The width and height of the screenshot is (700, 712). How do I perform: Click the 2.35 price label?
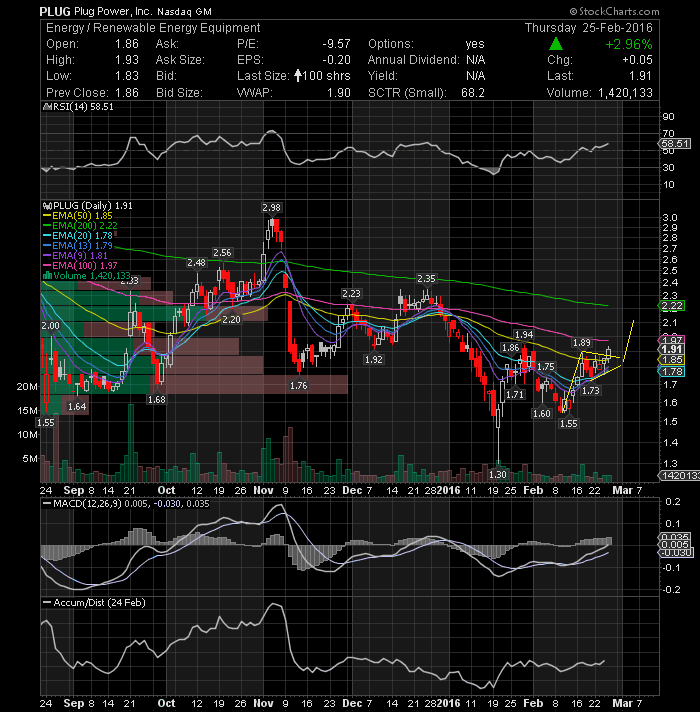(x=426, y=278)
